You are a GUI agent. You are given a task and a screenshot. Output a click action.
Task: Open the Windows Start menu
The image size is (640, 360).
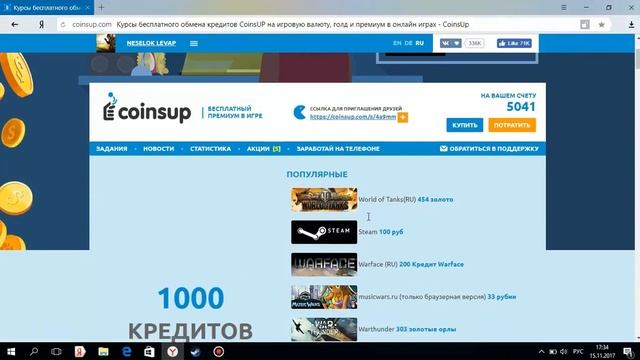(x=11, y=351)
